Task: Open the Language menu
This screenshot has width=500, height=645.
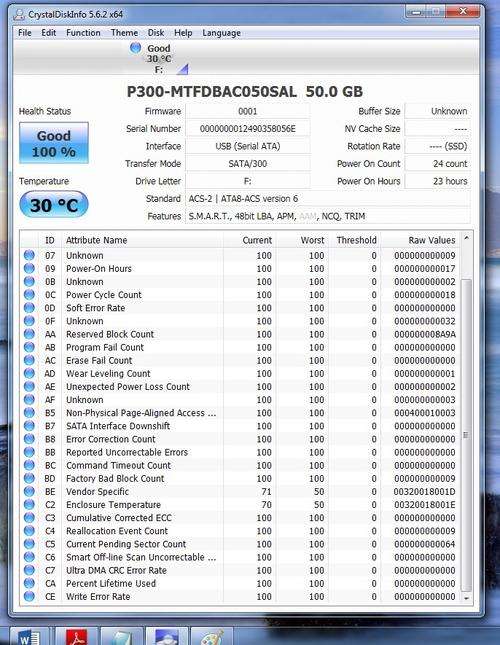Action: pyautogui.click(x=221, y=33)
